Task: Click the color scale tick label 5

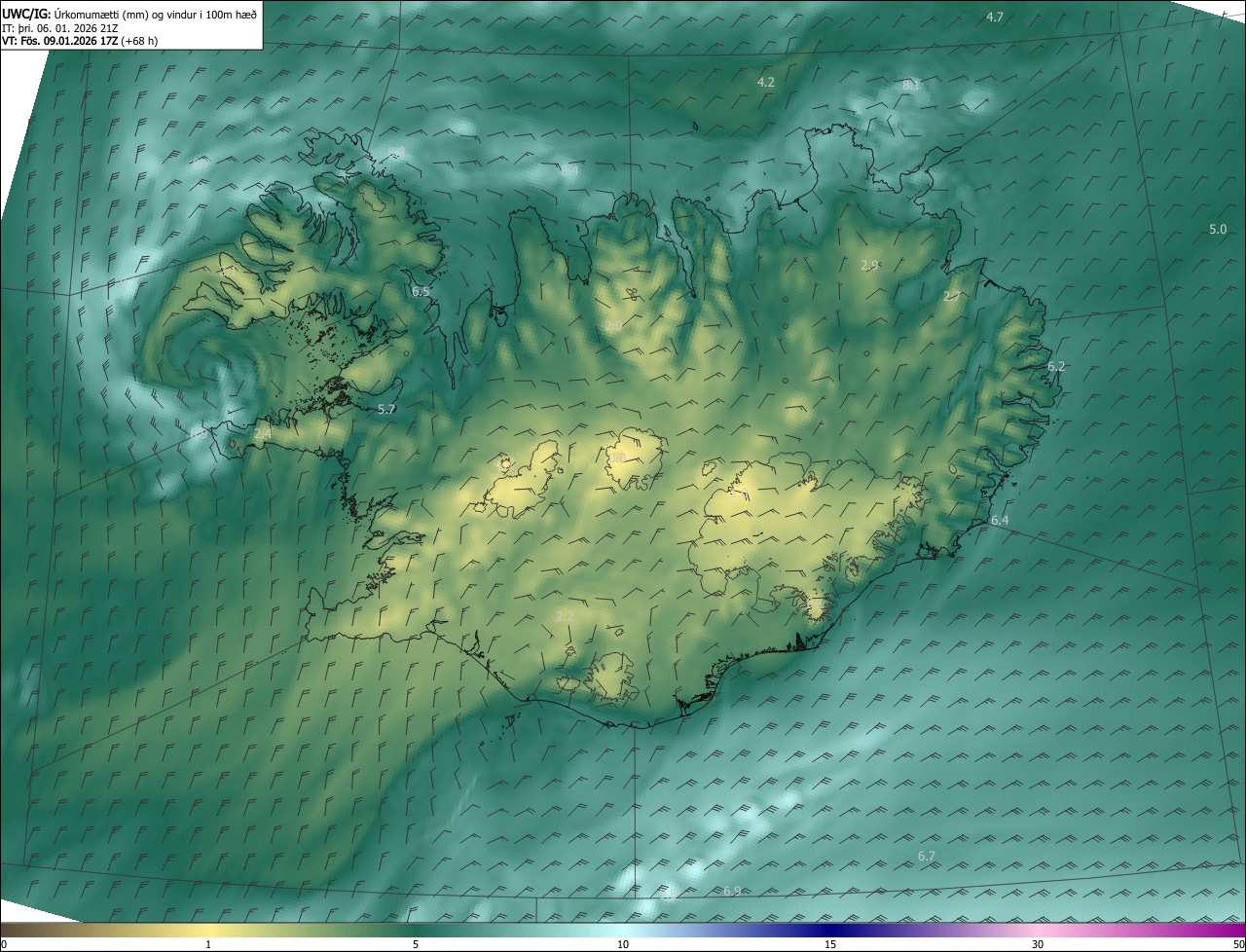Action: tap(416, 944)
